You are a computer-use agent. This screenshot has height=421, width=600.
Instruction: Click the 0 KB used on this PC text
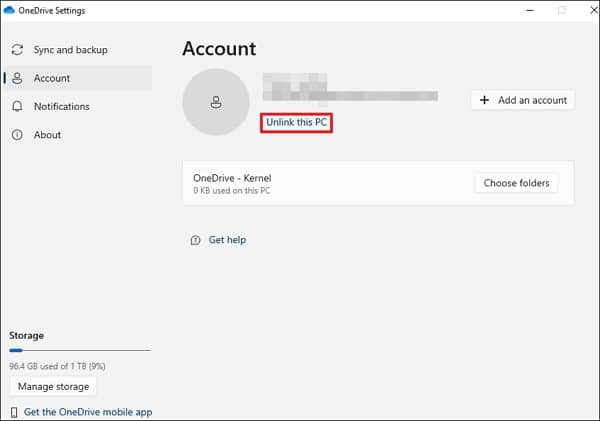[232, 191]
